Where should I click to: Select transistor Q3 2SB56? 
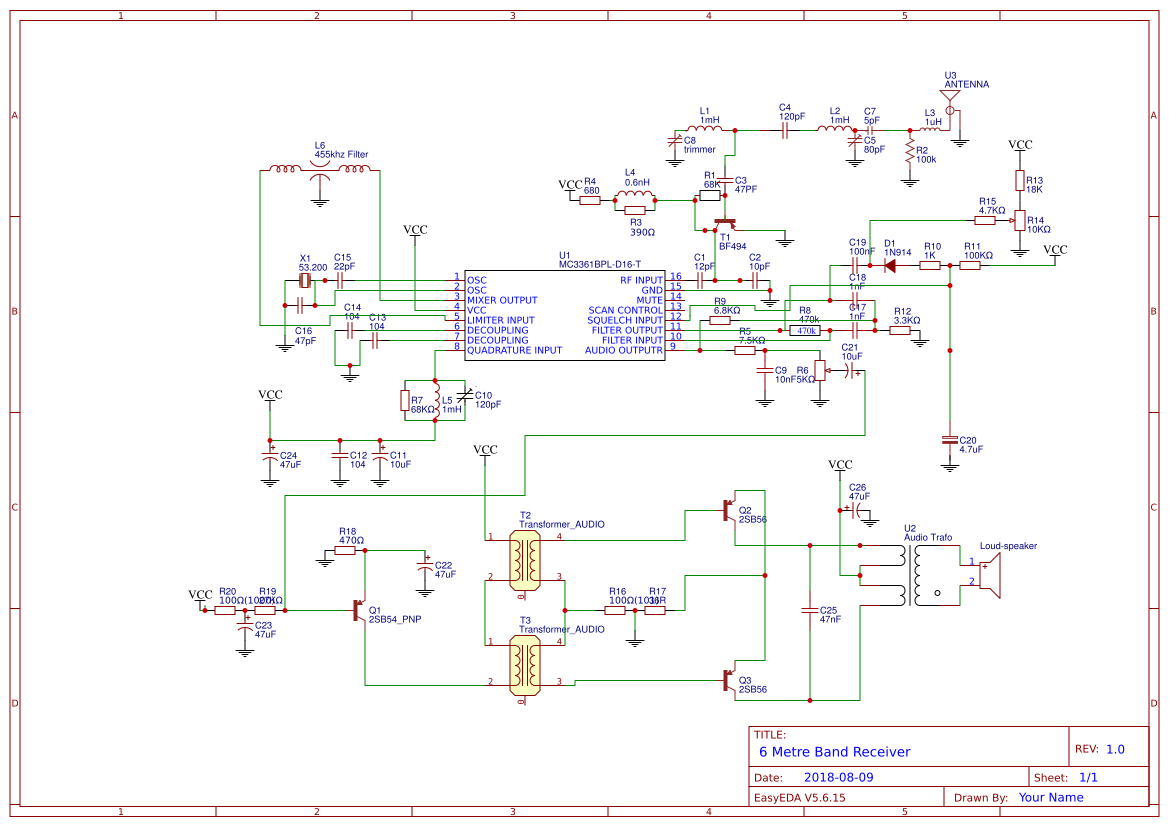coord(730,680)
